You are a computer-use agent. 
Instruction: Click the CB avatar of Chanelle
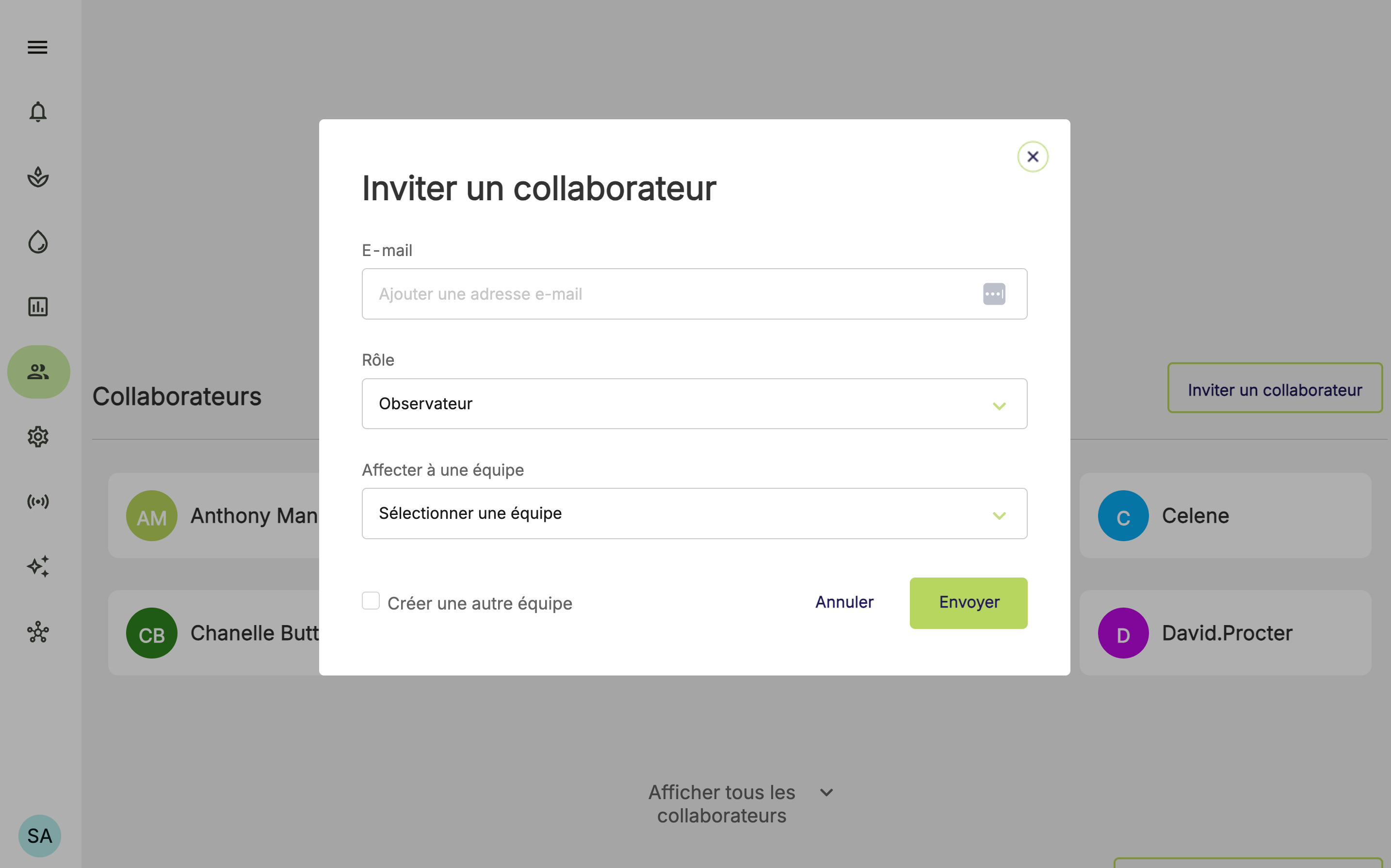(x=151, y=633)
